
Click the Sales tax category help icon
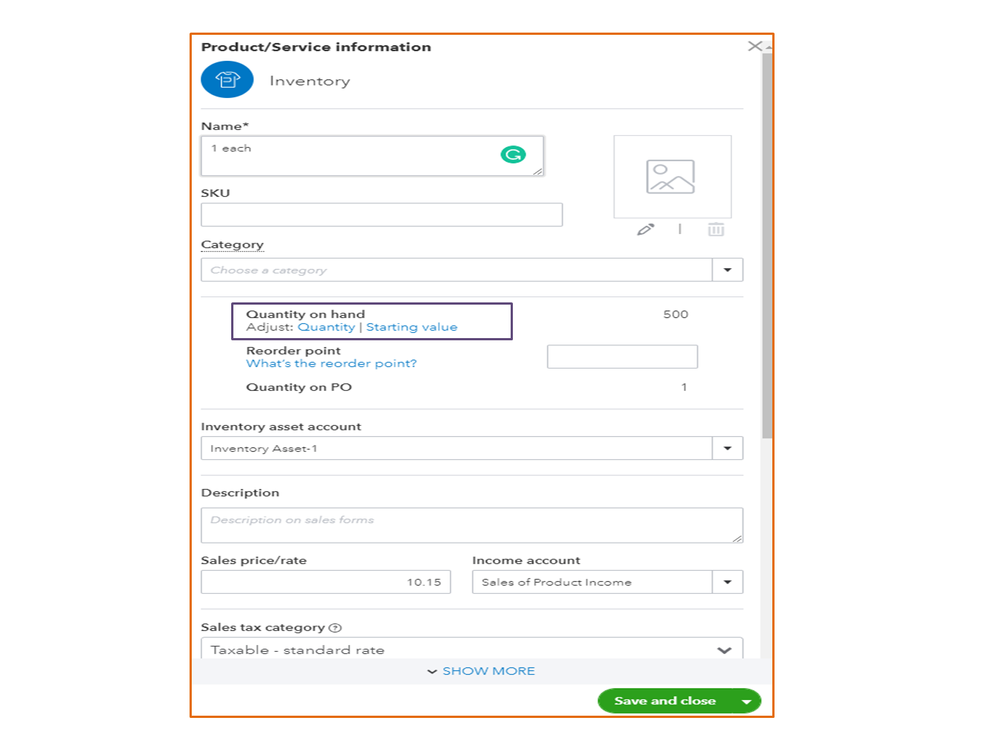click(335, 628)
